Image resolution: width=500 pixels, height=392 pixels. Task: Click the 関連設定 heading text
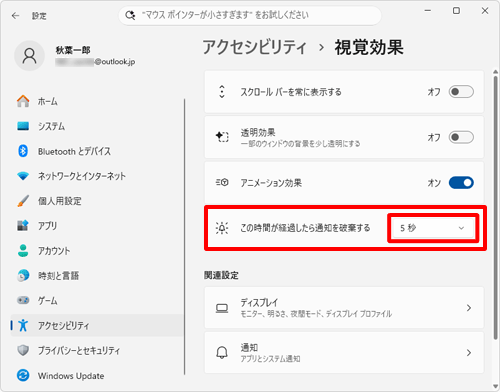(221, 275)
